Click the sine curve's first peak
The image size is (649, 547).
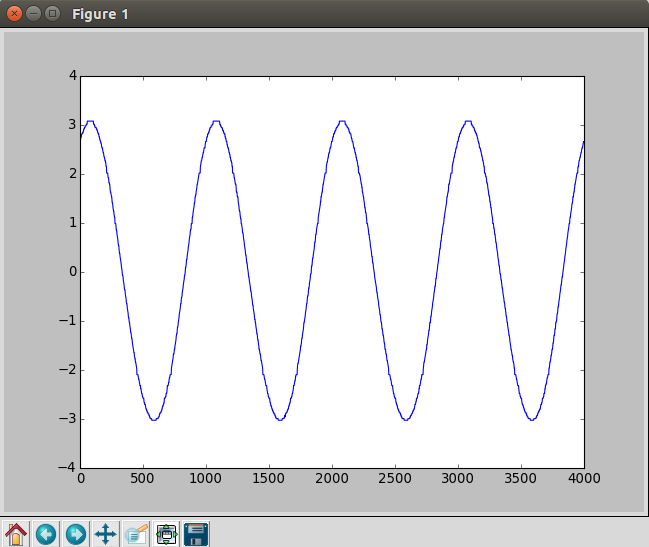point(90,122)
